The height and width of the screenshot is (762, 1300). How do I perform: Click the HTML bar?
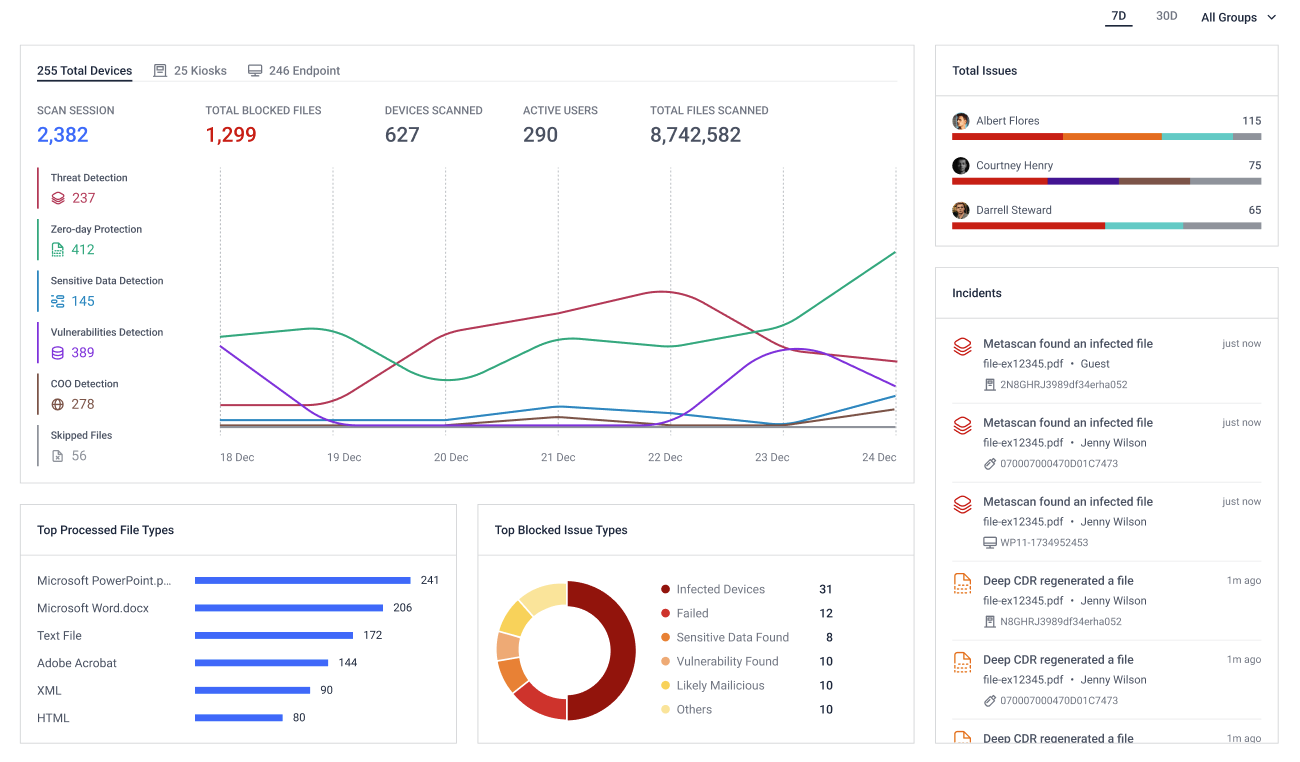click(239, 718)
